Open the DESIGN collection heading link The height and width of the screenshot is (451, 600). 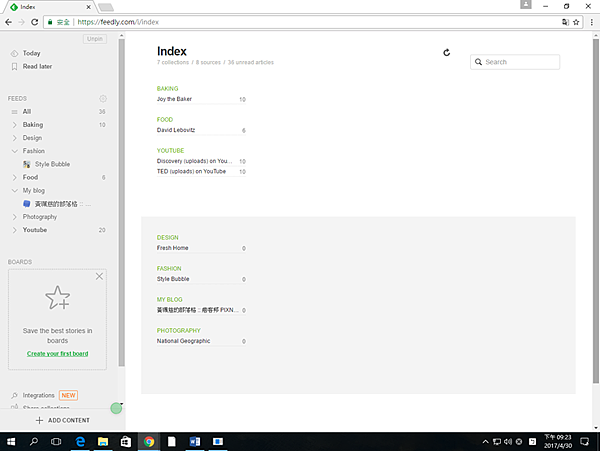(x=167, y=238)
